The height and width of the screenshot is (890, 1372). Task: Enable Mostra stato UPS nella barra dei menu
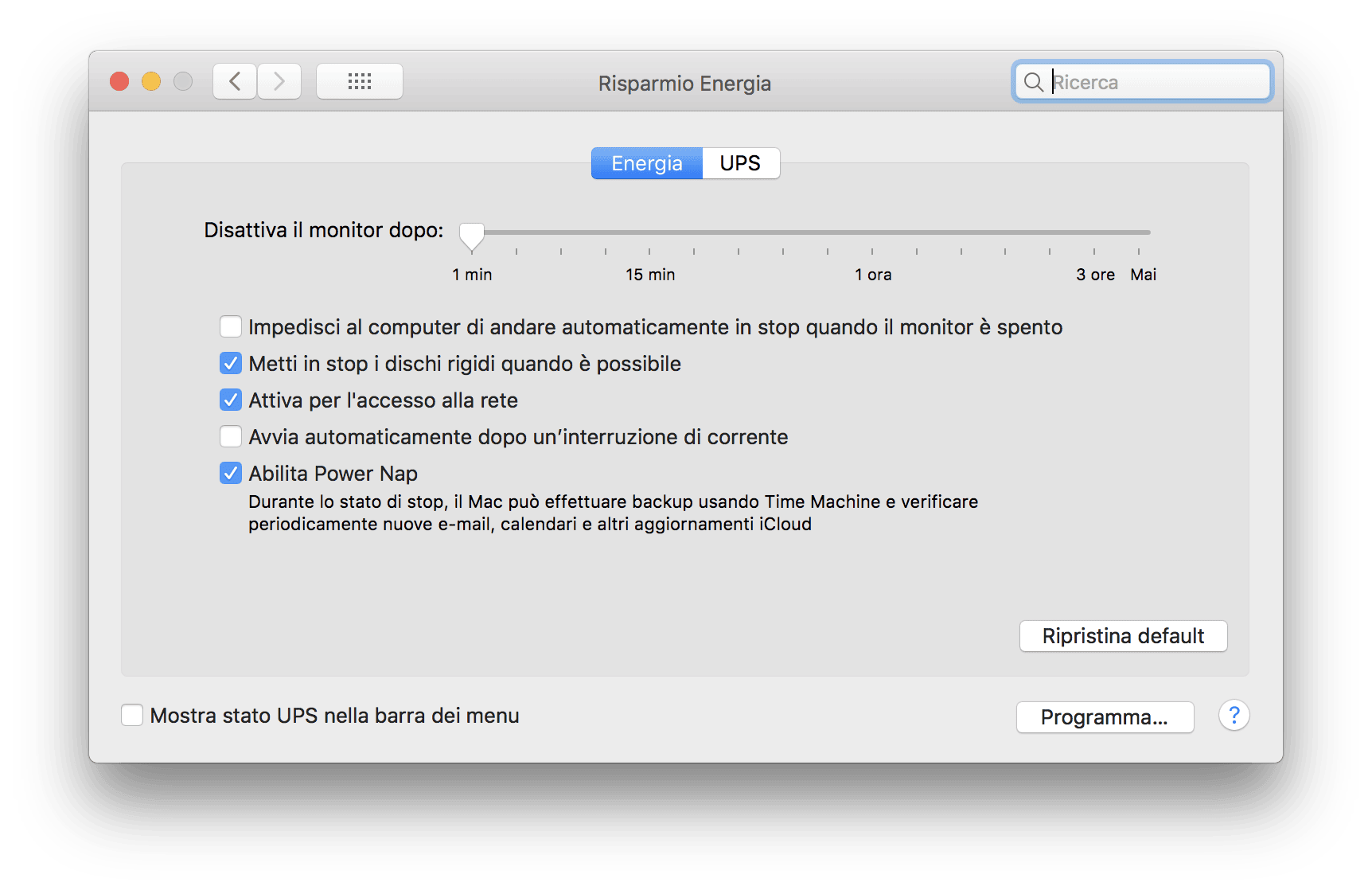(132, 715)
